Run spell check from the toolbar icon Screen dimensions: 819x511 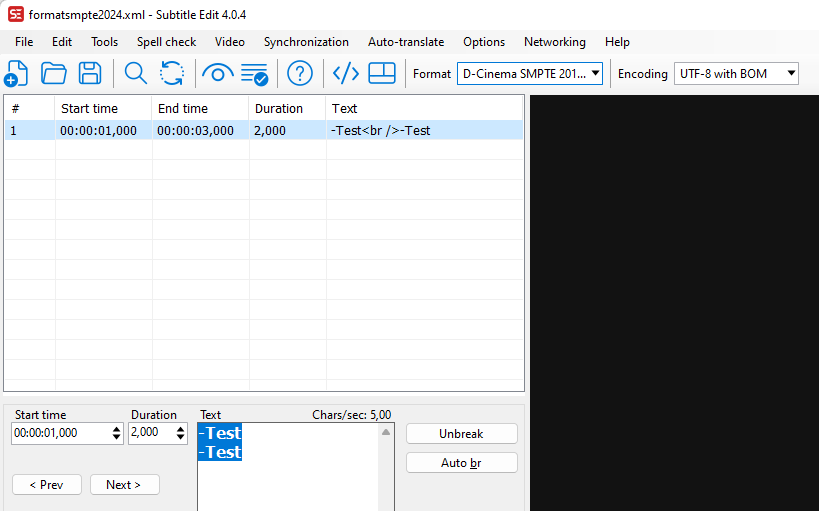point(254,73)
